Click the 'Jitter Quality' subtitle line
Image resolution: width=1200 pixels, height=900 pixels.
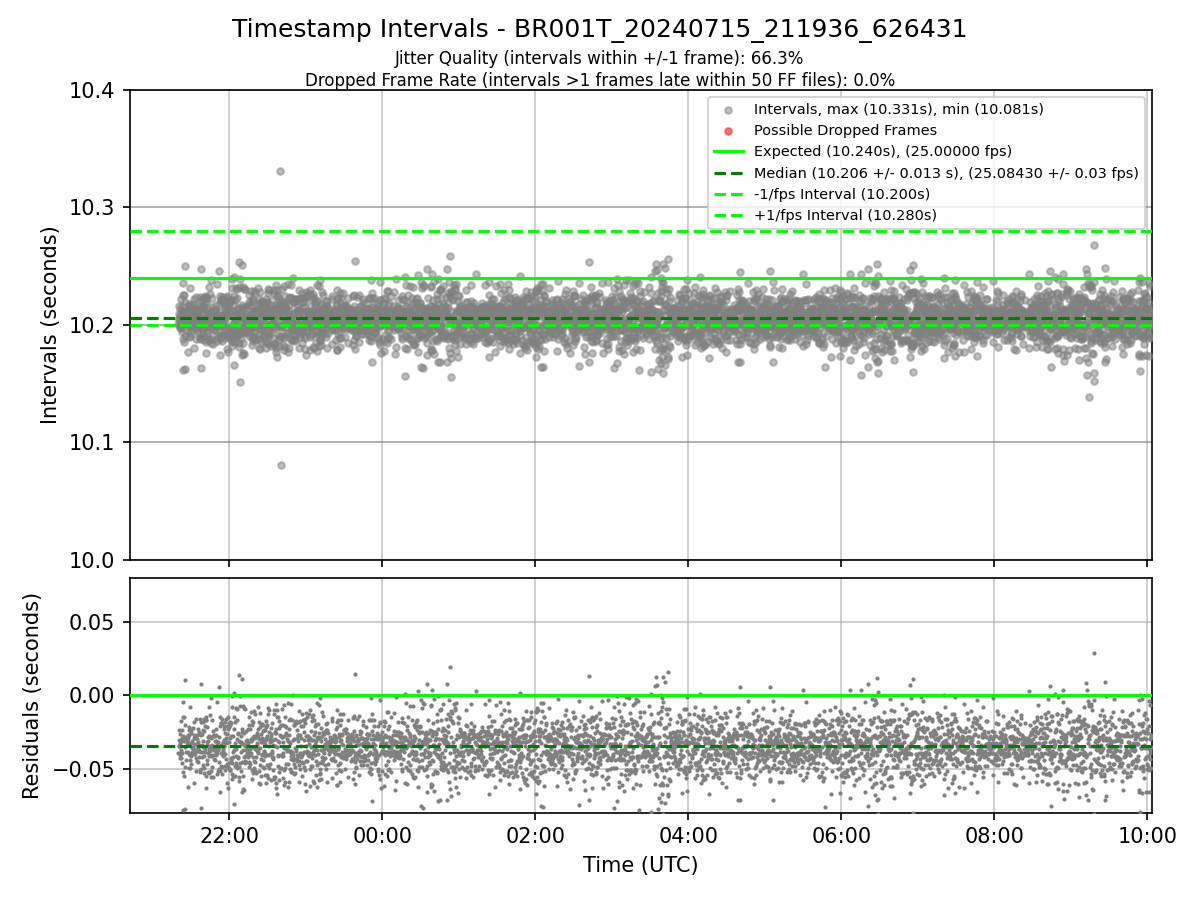click(599, 58)
